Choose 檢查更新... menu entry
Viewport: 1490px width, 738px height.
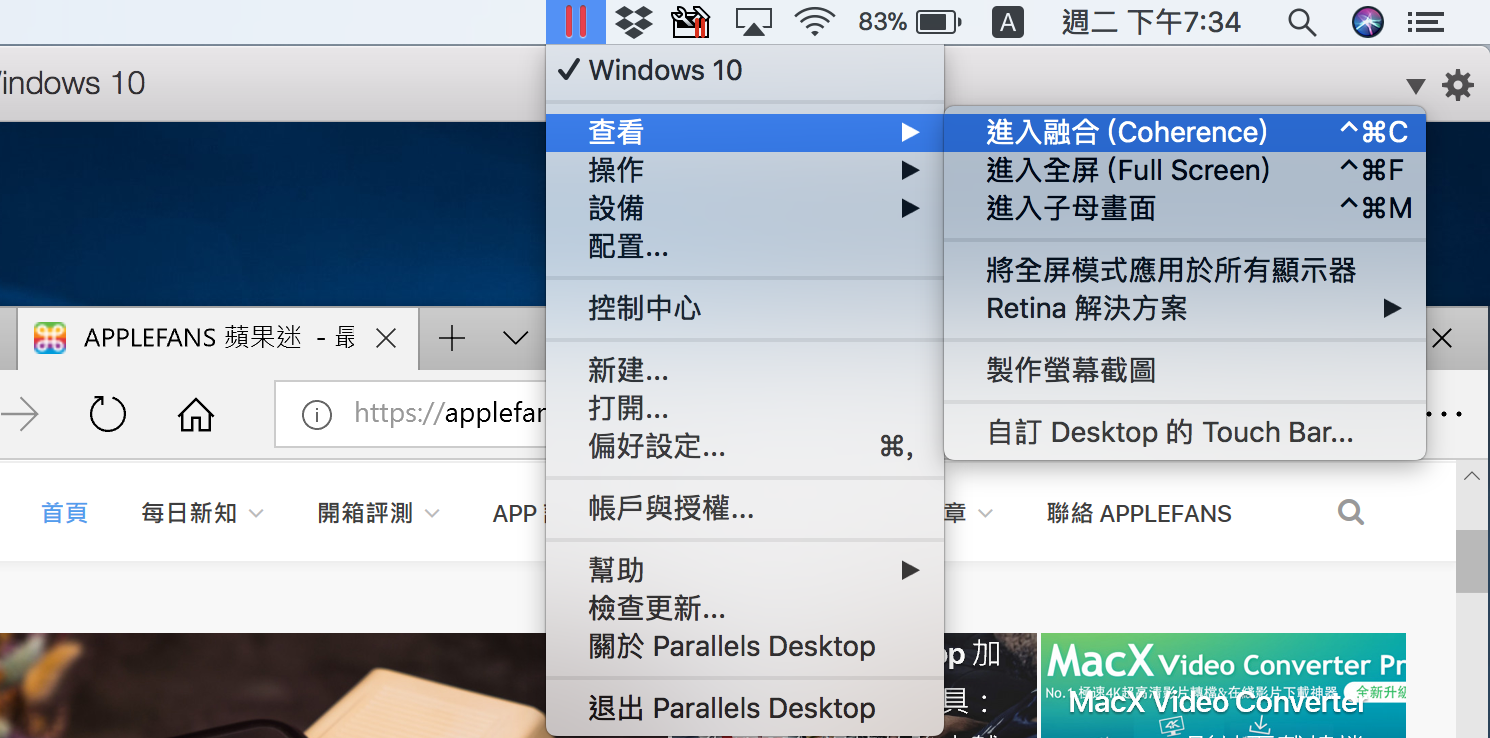pyautogui.click(x=745, y=608)
